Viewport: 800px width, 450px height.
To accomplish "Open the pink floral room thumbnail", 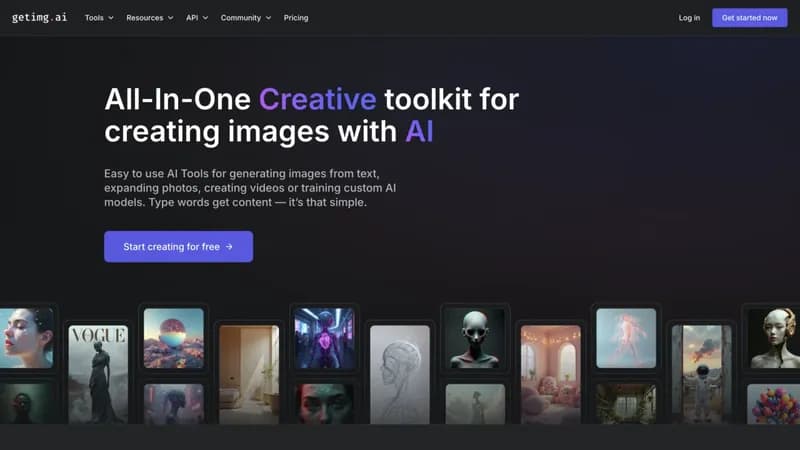I will click(551, 374).
